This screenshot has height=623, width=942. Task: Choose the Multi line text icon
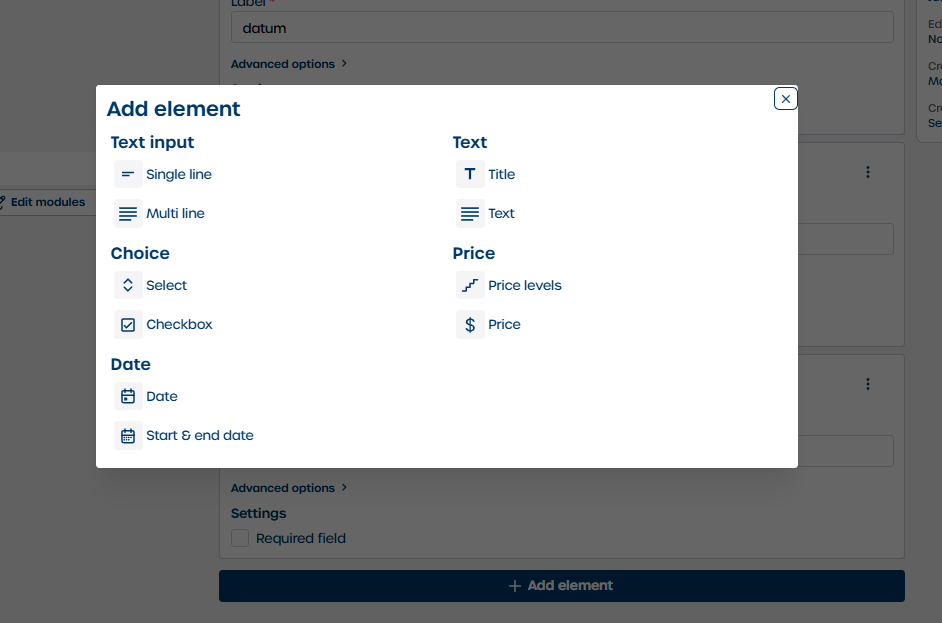pyautogui.click(x=127, y=213)
